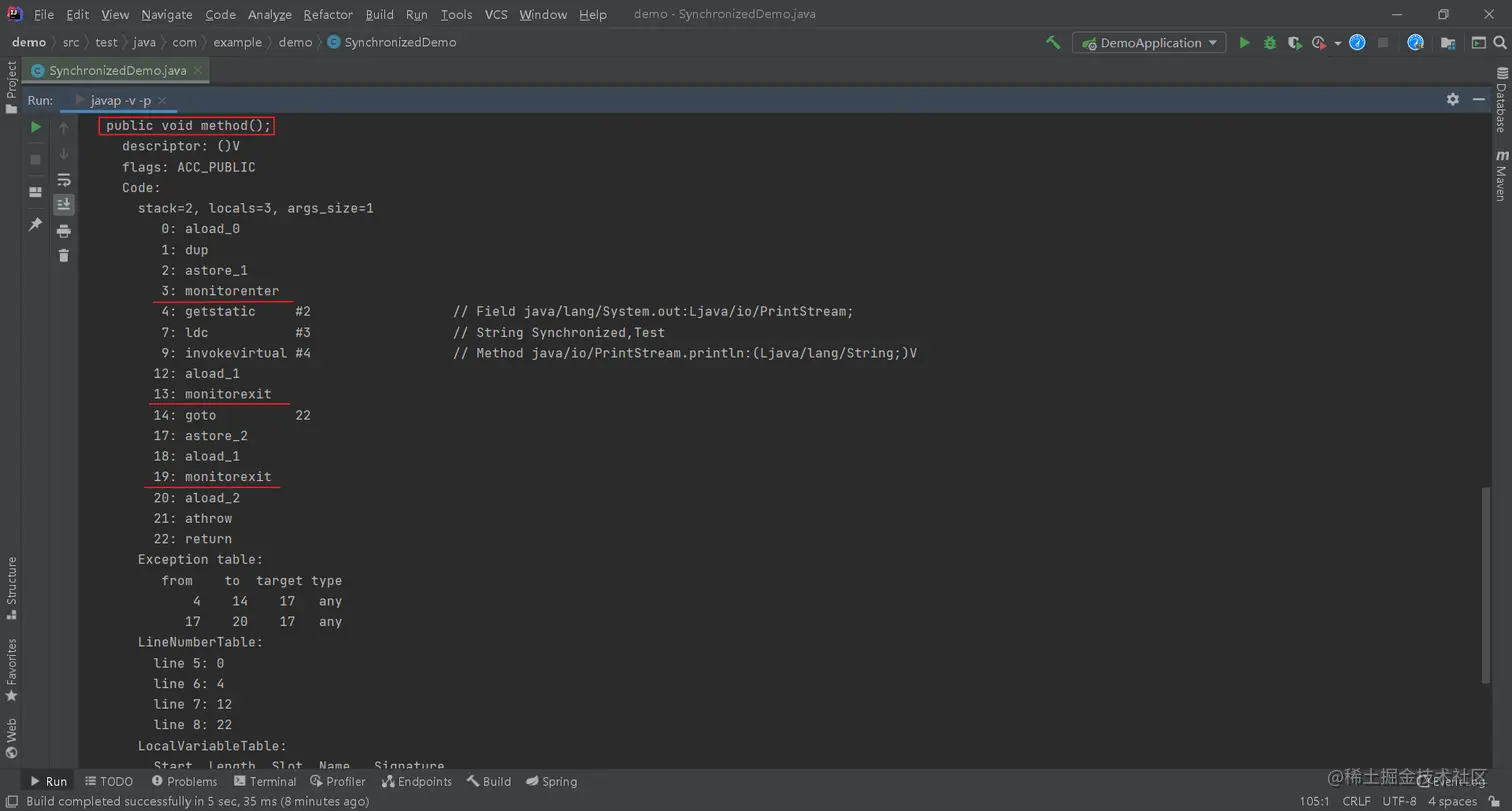Open the Problems tool window
Screen dimensions: 1512x811
tap(184, 781)
